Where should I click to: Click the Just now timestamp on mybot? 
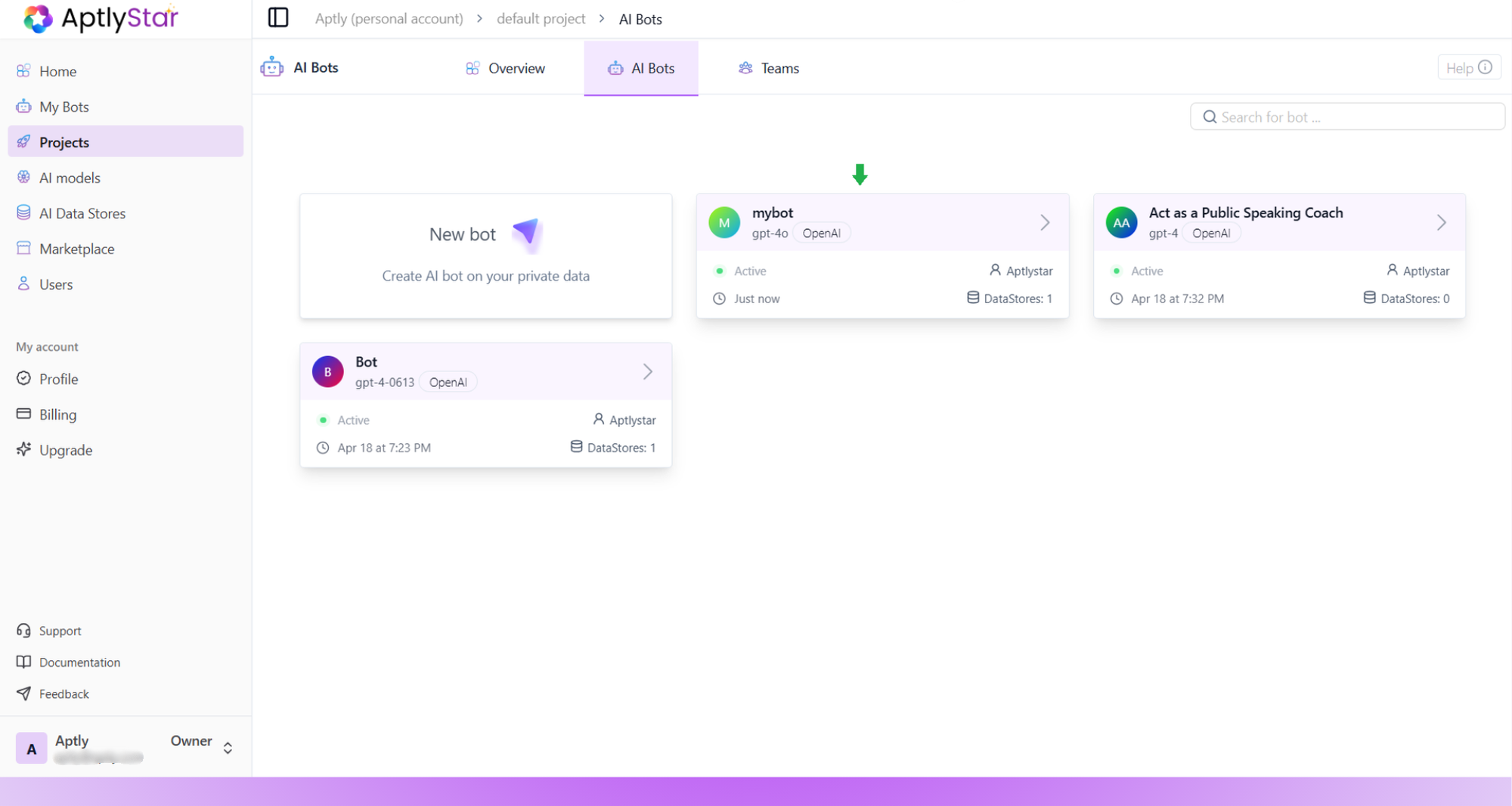point(756,298)
